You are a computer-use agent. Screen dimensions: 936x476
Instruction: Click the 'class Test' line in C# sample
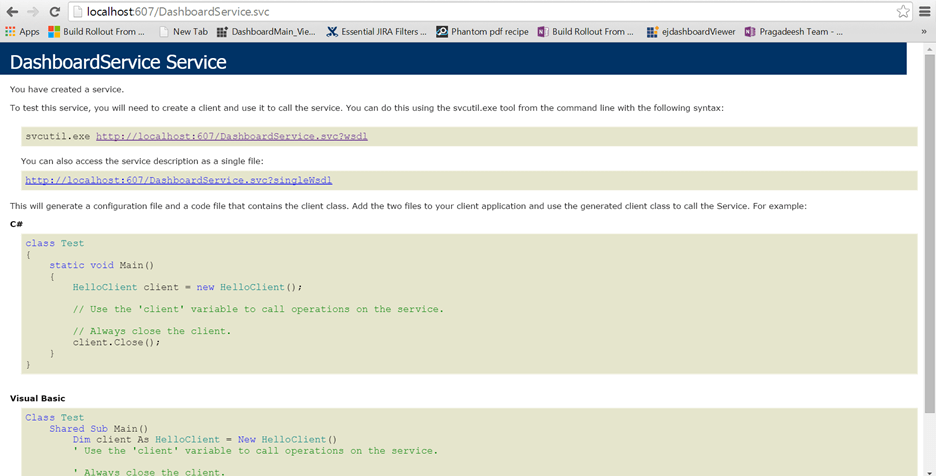coord(54,243)
